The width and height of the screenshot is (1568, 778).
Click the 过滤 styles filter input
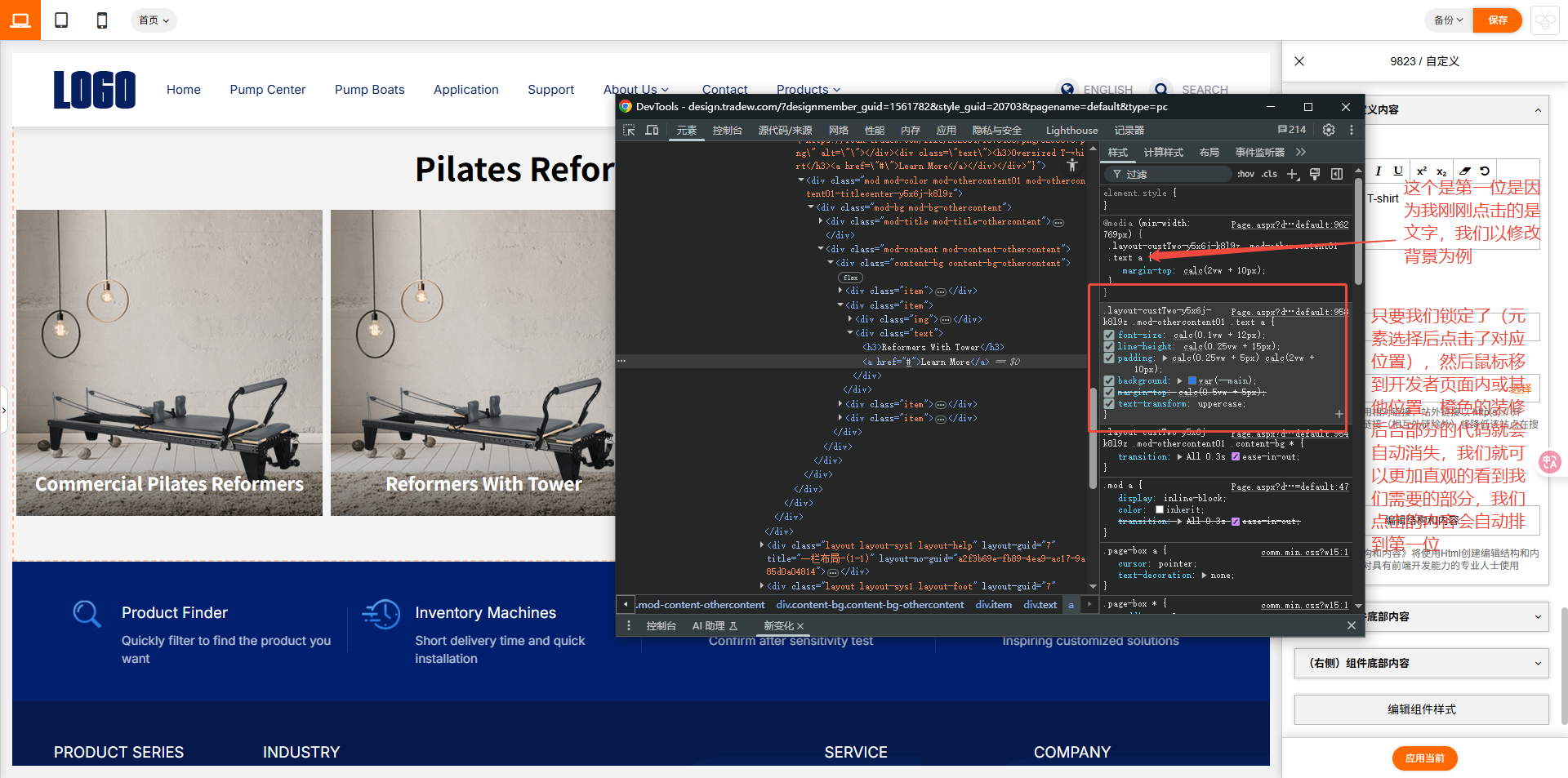1168,174
